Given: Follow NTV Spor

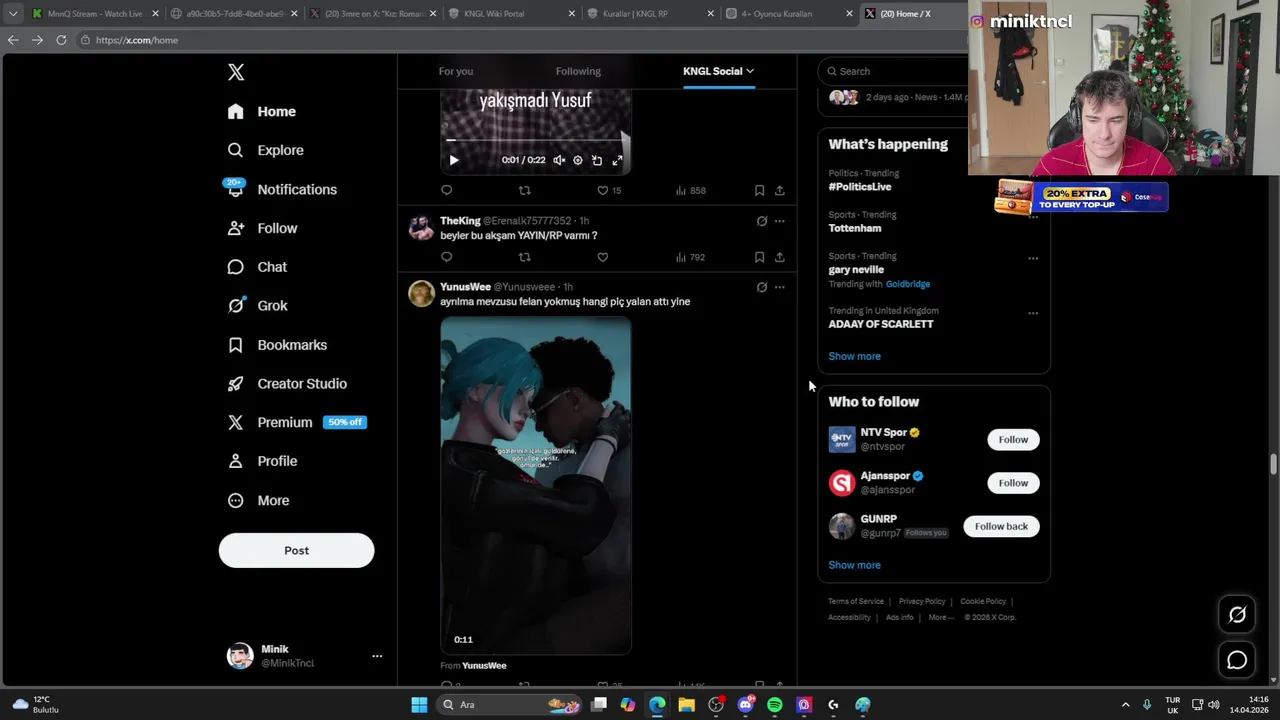Looking at the screenshot, I should point(1013,439).
